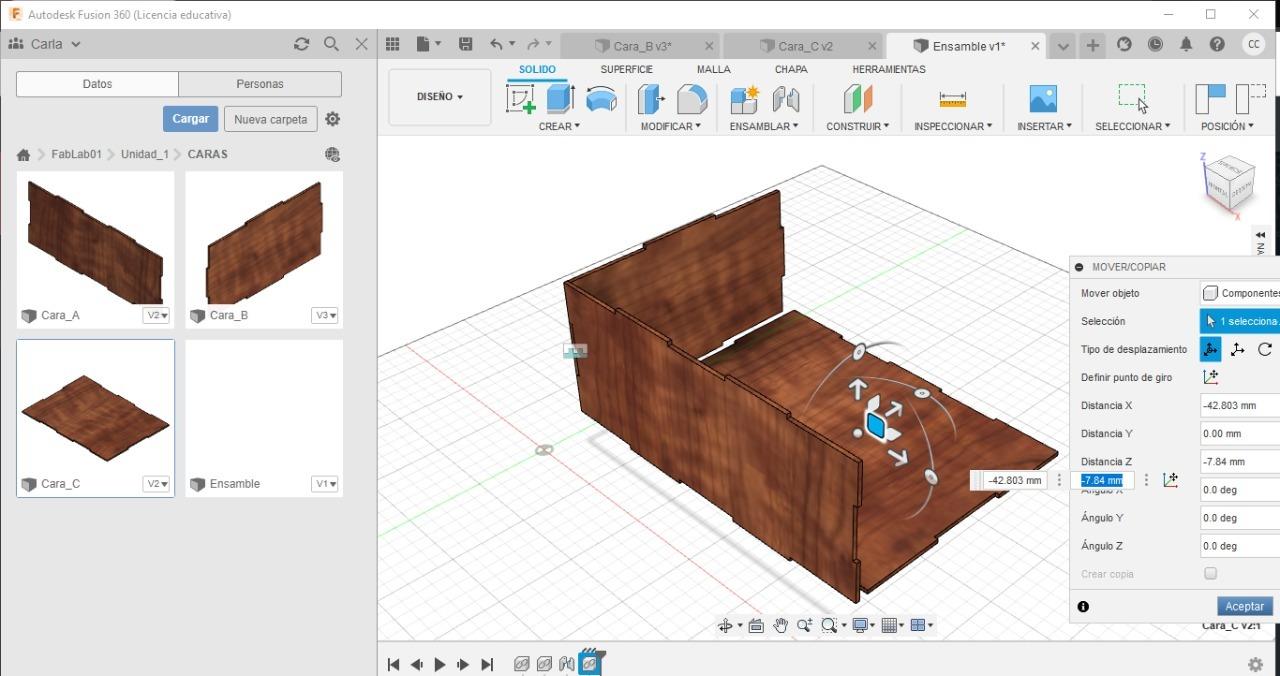Expand the CREAR menu
The width and height of the screenshot is (1280, 676).
[559, 126]
